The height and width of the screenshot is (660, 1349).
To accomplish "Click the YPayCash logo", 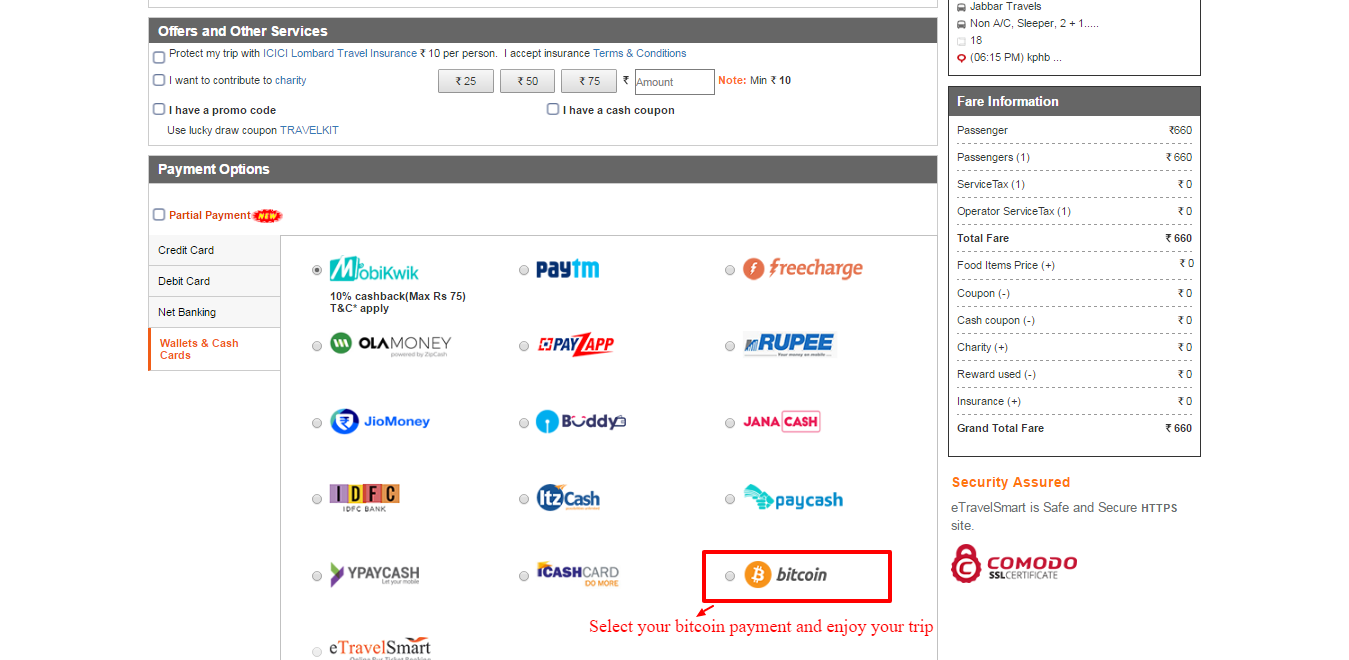I will tap(375, 575).
